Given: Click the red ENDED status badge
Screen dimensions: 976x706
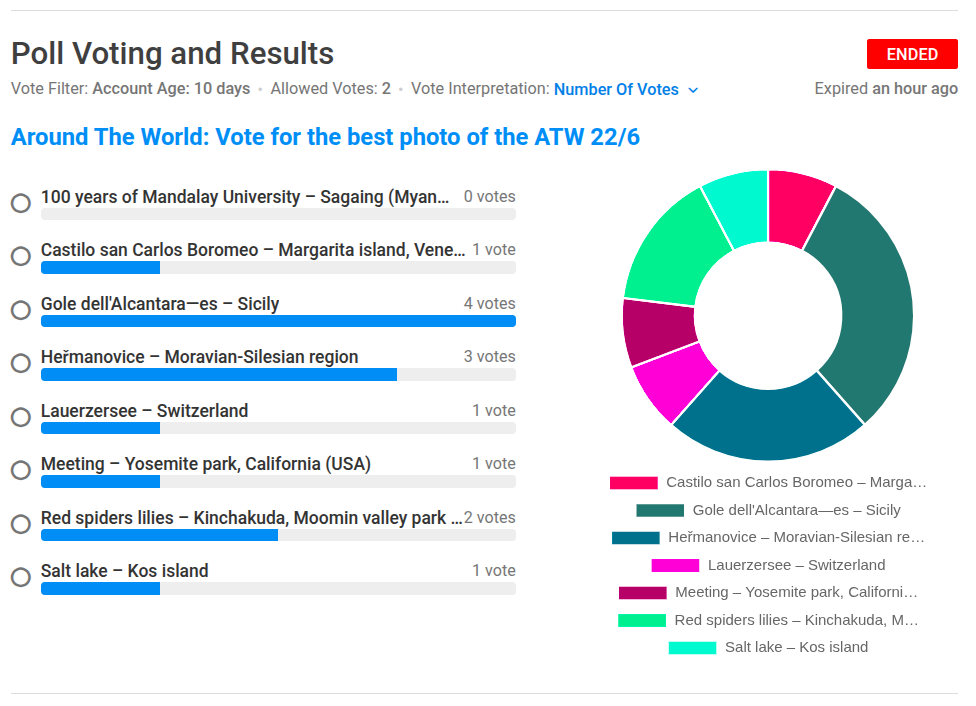Looking at the screenshot, I should pos(912,54).
